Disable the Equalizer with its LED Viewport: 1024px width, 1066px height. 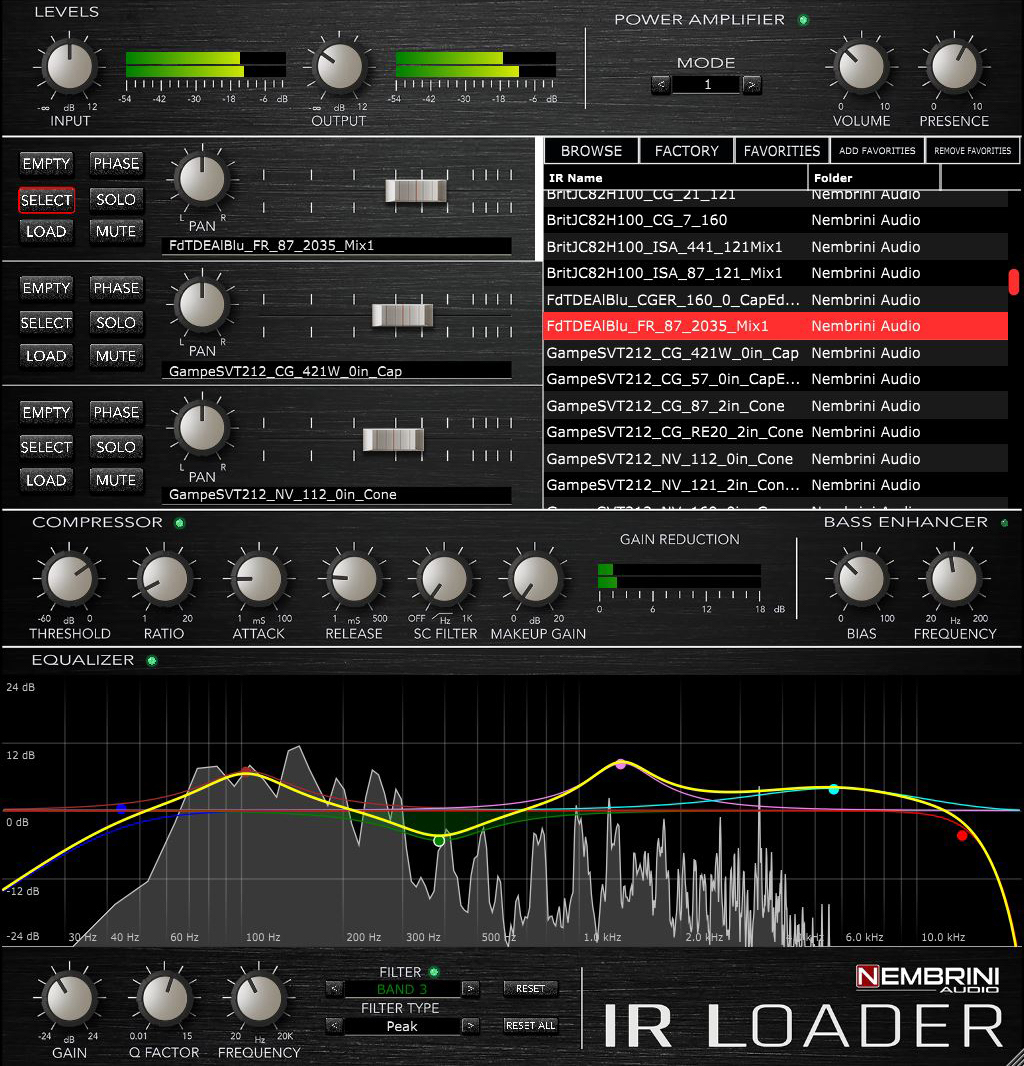152,660
